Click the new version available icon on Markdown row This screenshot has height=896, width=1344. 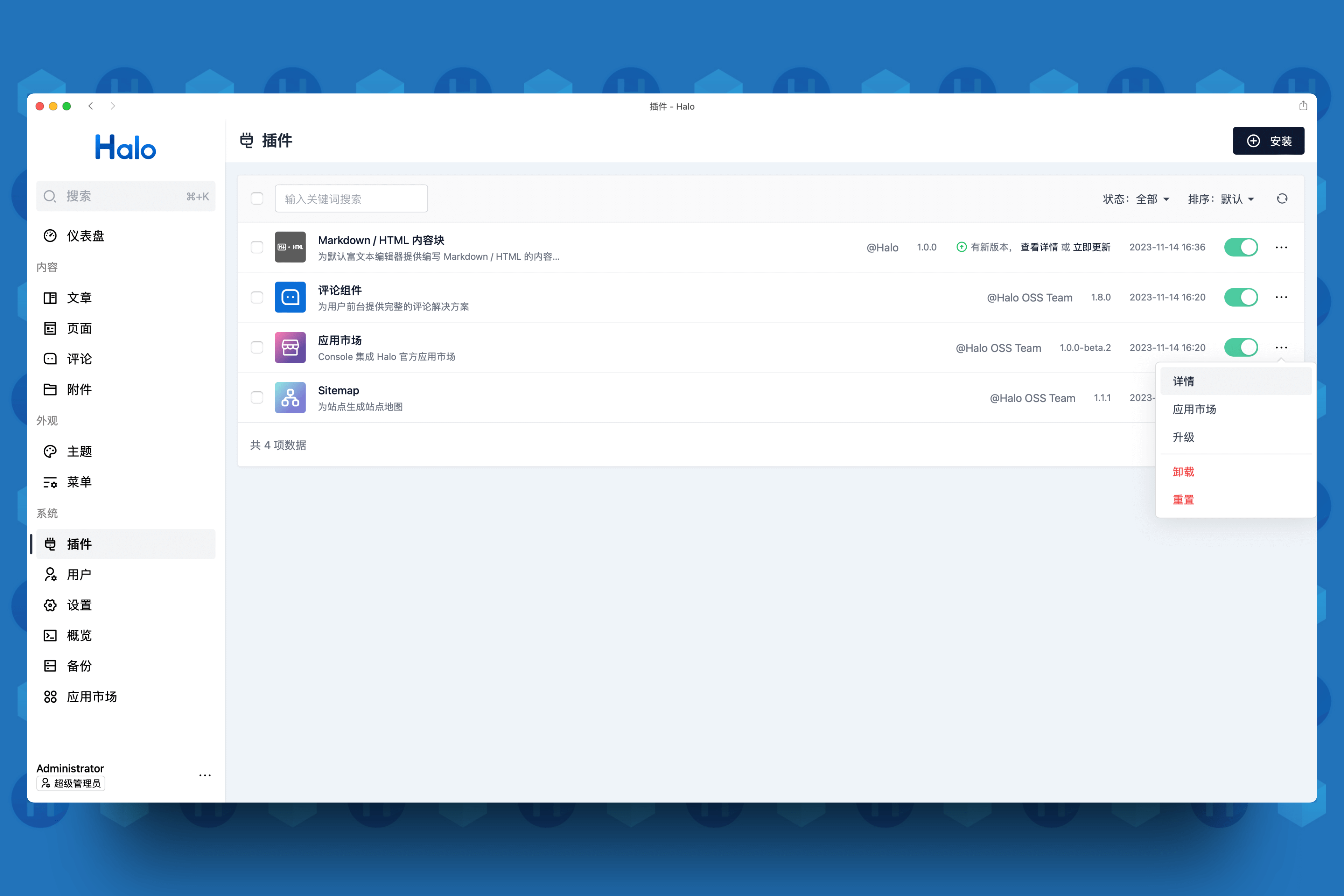962,247
